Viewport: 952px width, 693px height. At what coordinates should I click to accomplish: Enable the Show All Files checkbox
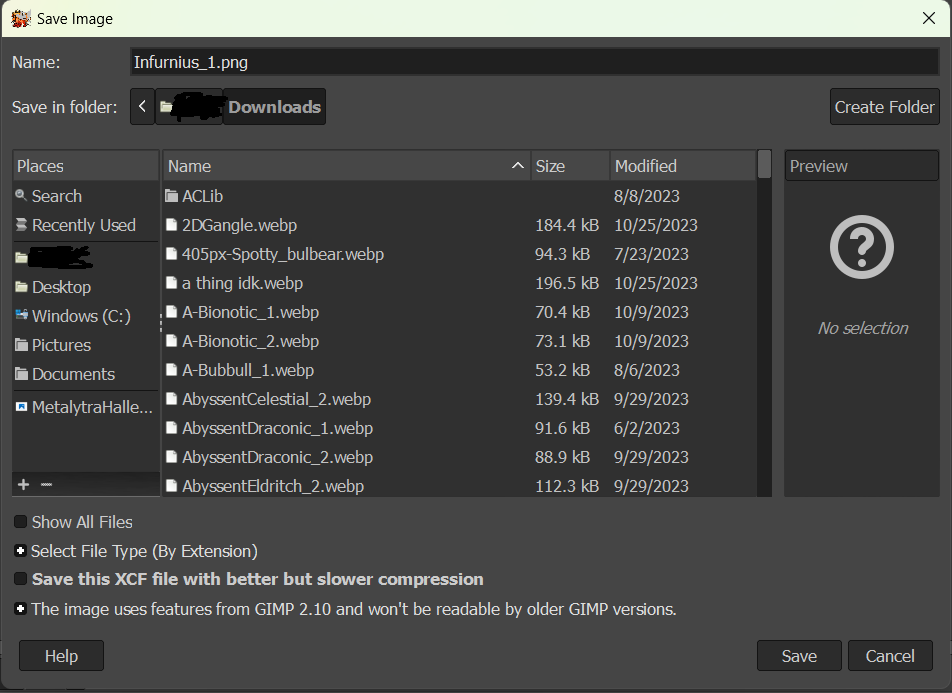point(21,522)
